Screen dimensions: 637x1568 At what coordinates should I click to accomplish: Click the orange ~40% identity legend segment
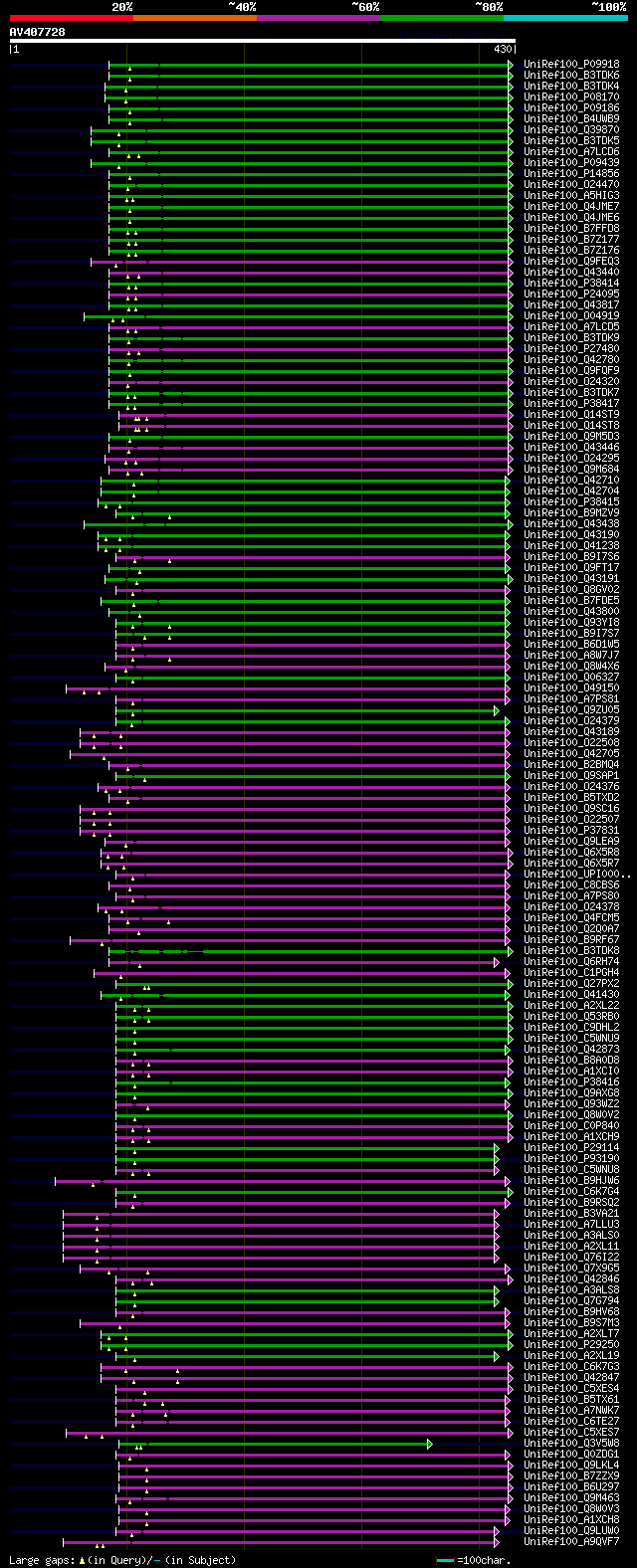[x=195, y=17]
